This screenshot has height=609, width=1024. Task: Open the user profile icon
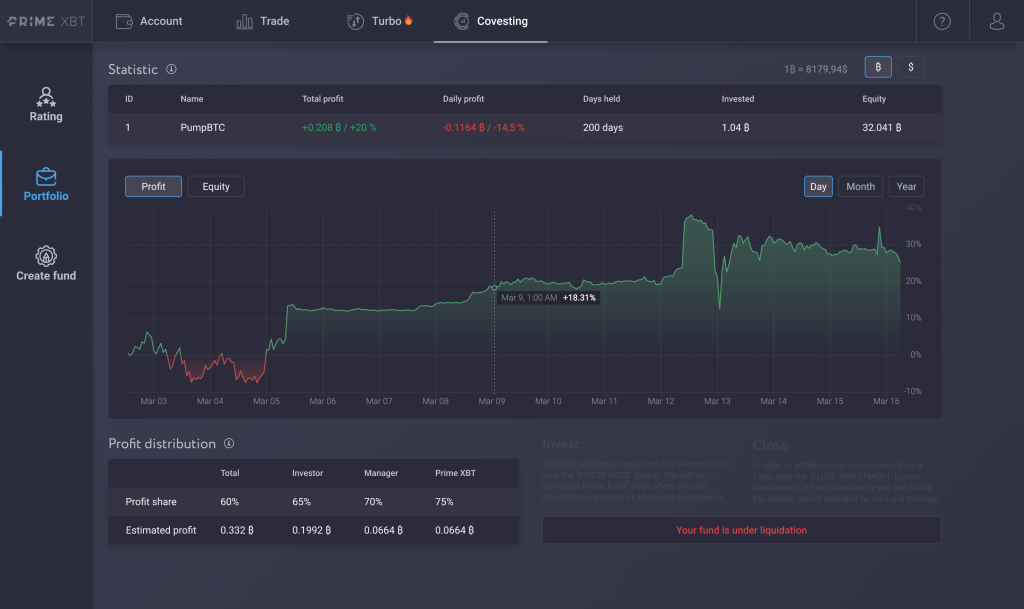pos(995,21)
